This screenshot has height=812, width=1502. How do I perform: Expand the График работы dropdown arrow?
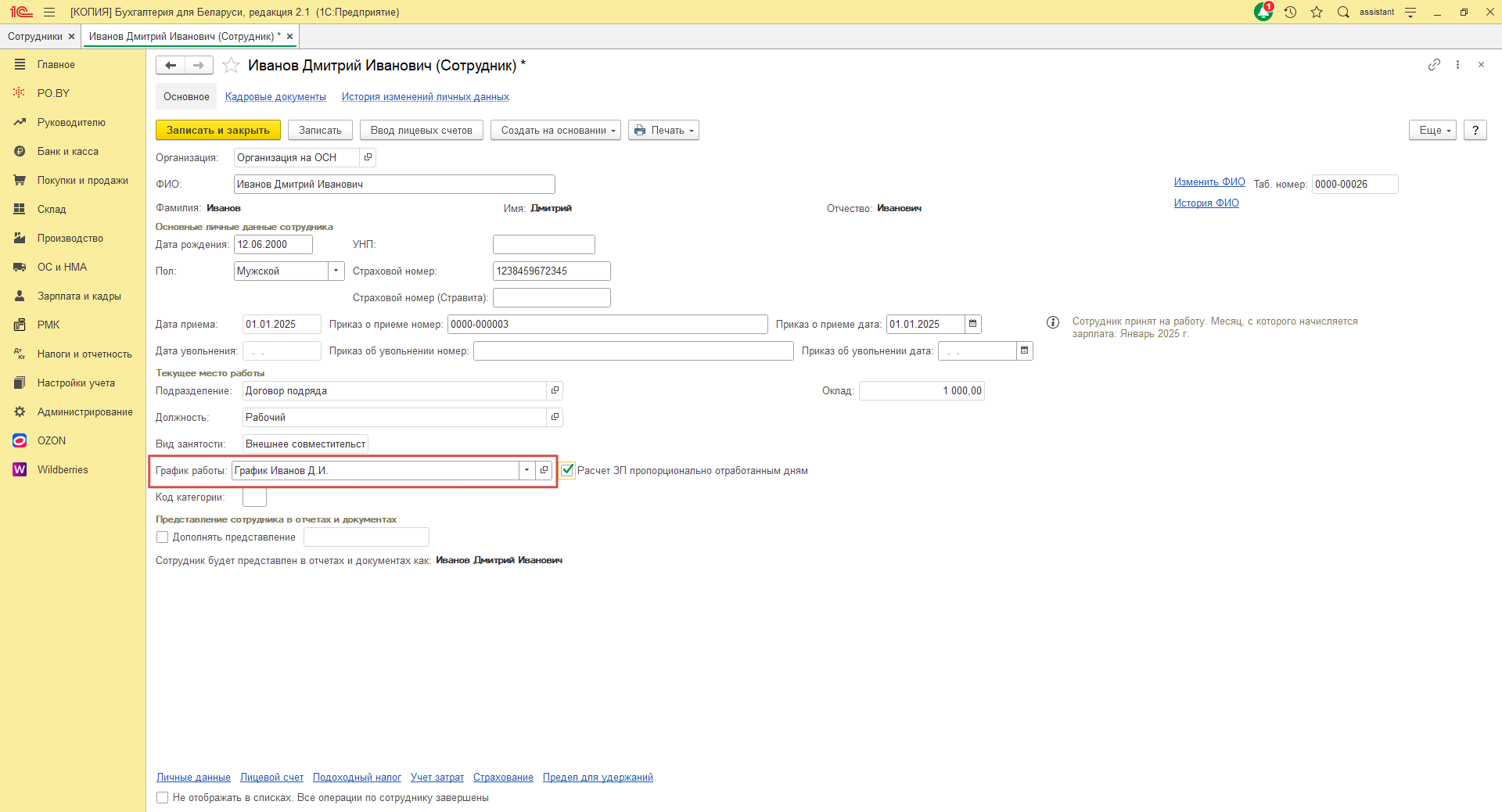click(x=526, y=470)
